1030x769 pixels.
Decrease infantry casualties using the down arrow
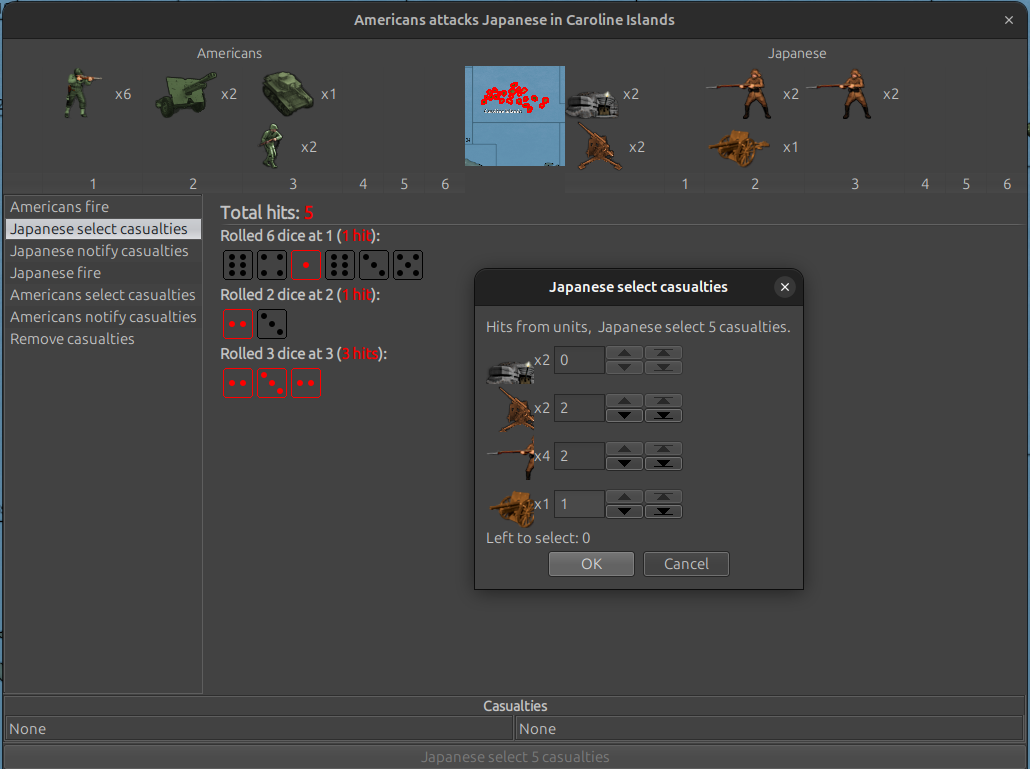pos(624,462)
